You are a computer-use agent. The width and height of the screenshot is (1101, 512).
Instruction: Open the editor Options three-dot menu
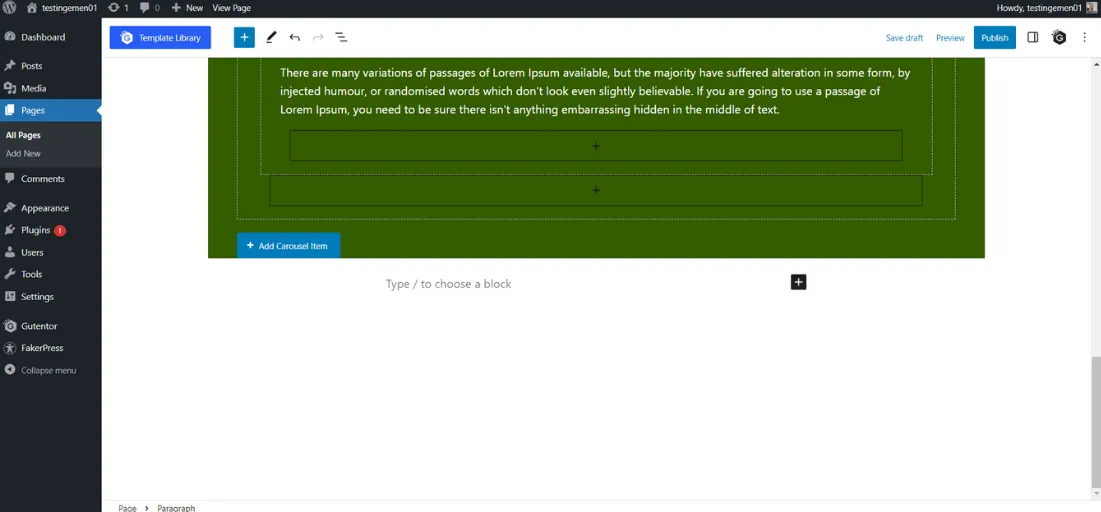coord(1083,37)
